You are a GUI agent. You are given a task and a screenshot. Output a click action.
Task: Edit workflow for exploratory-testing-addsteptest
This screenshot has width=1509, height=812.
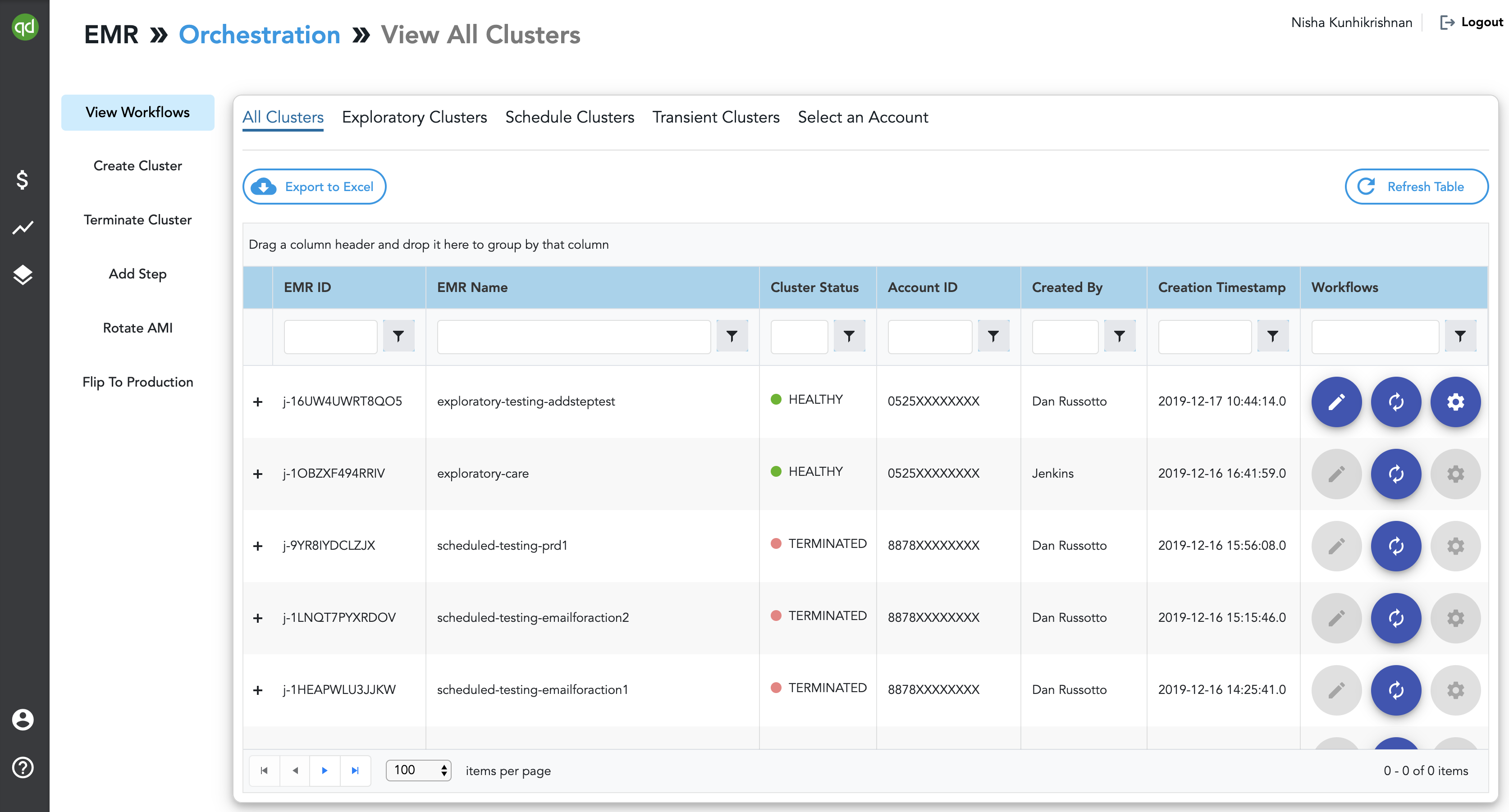coord(1336,401)
